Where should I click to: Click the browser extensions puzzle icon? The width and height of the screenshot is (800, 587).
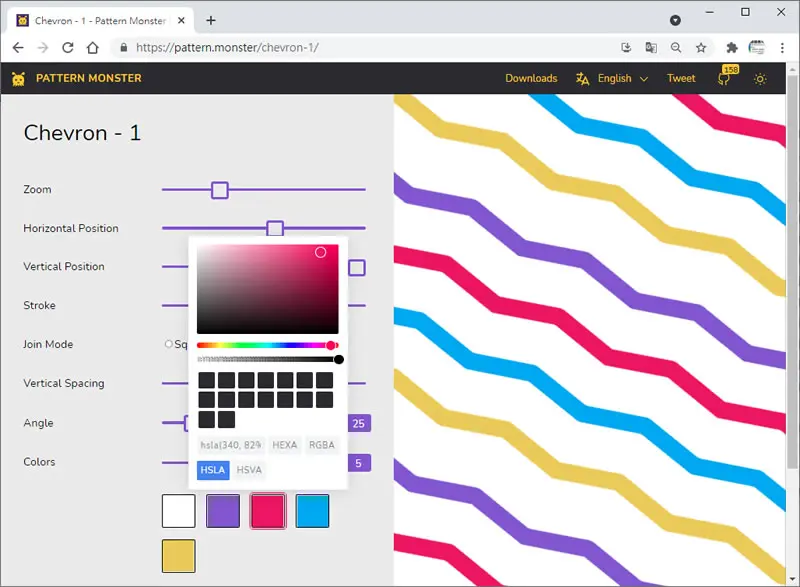point(732,48)
